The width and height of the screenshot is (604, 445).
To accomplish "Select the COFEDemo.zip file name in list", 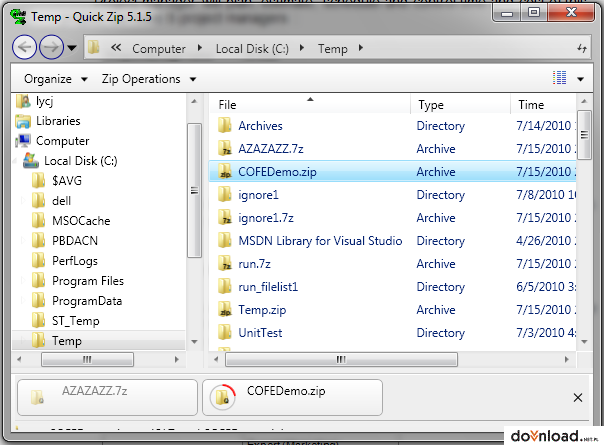I will pos(277,172).
